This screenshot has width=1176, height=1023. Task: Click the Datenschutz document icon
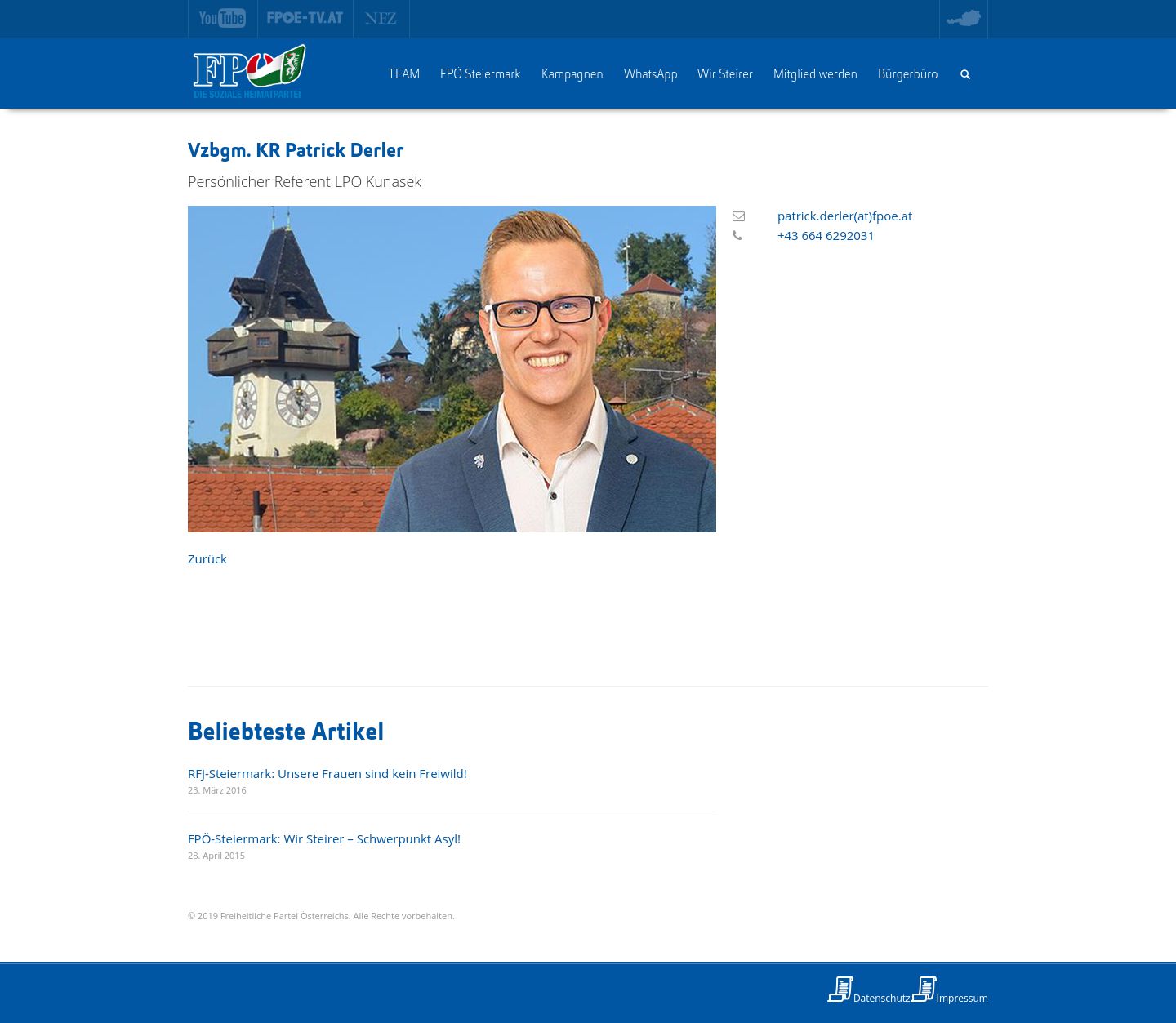pos(840,990)
